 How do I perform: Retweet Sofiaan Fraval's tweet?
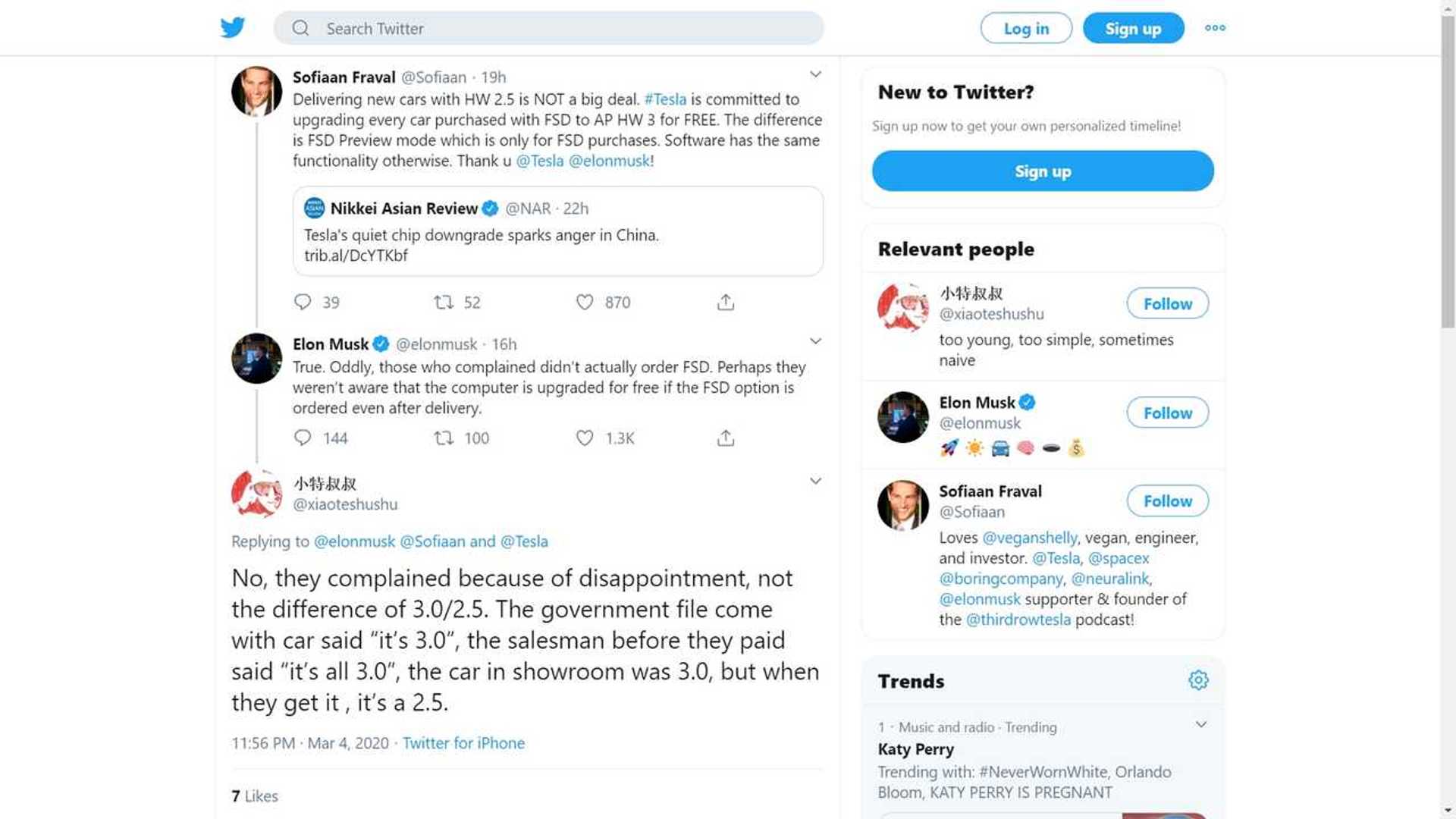(444, 302)
